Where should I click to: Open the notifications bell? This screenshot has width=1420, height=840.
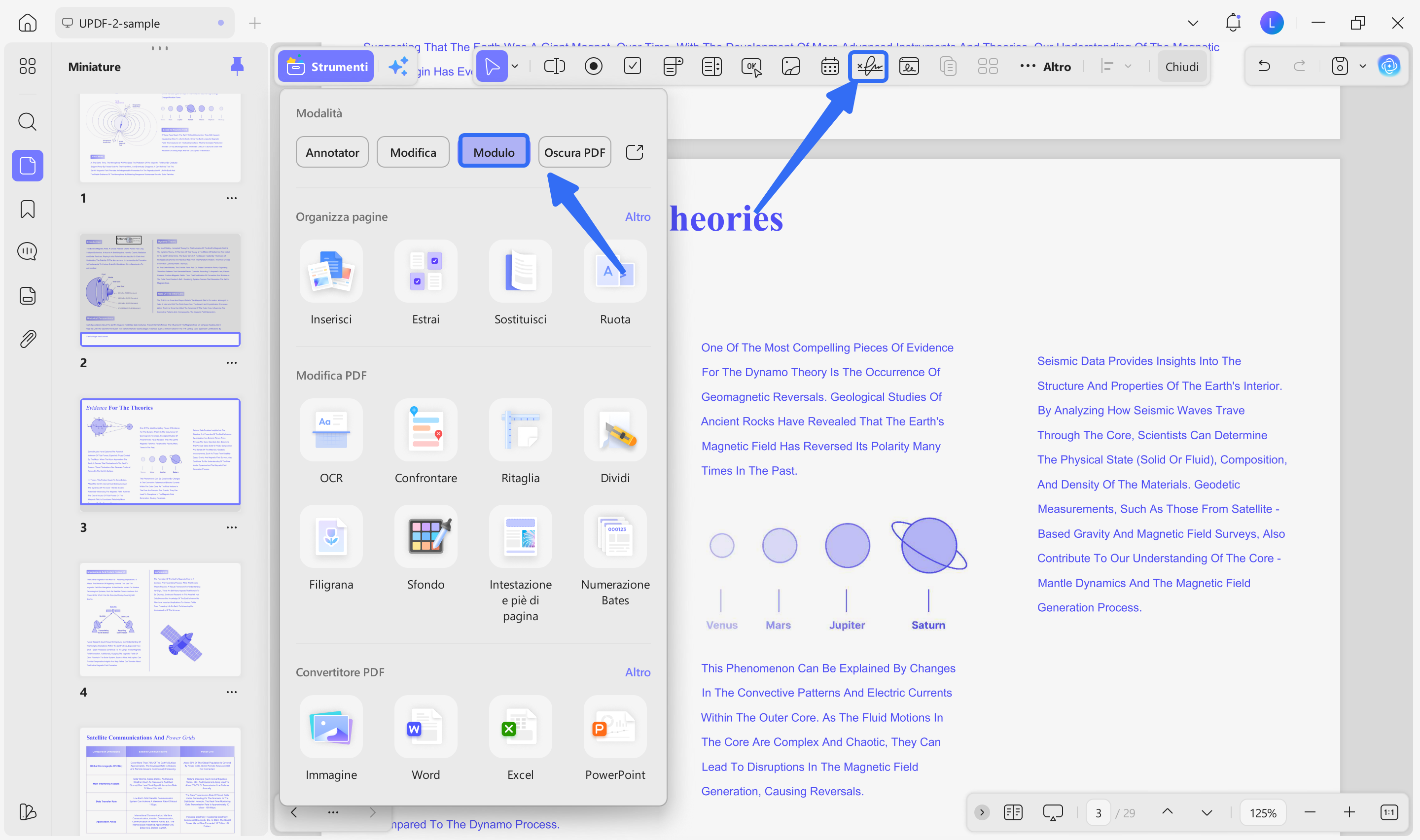click(x=1233, y=23)
